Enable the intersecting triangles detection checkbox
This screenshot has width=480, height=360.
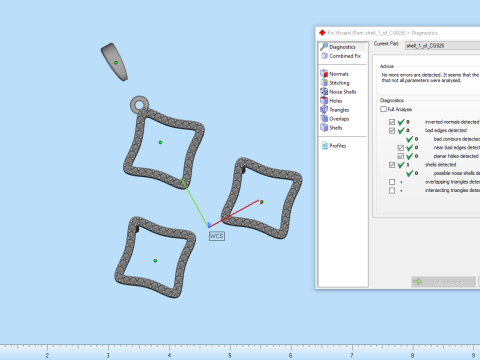point(392,190)
